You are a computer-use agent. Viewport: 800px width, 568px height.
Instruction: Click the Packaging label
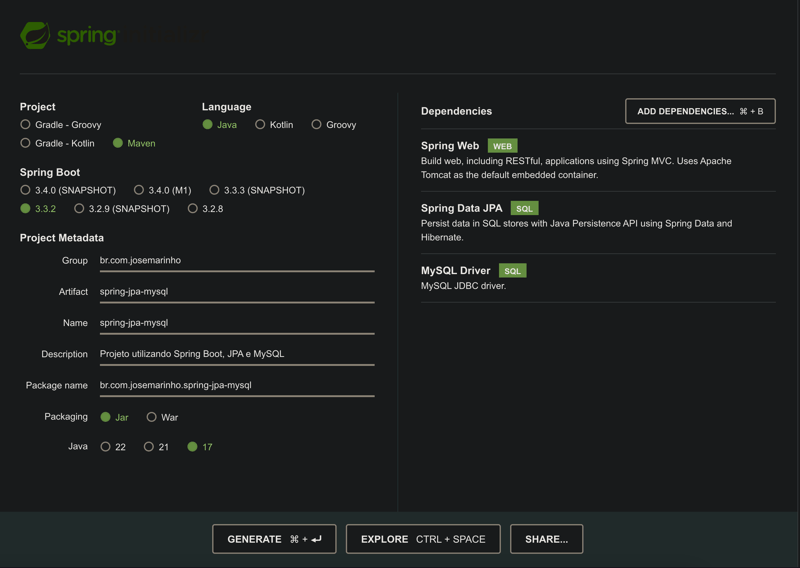tap(66, 416)
